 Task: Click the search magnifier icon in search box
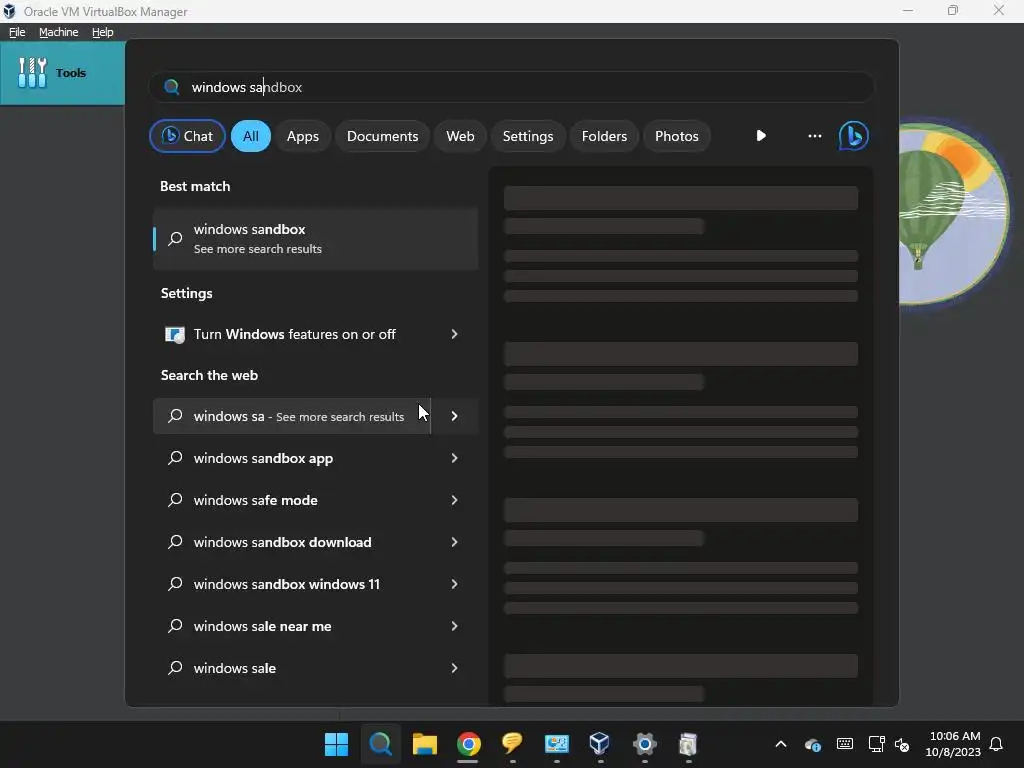point(172,87)
